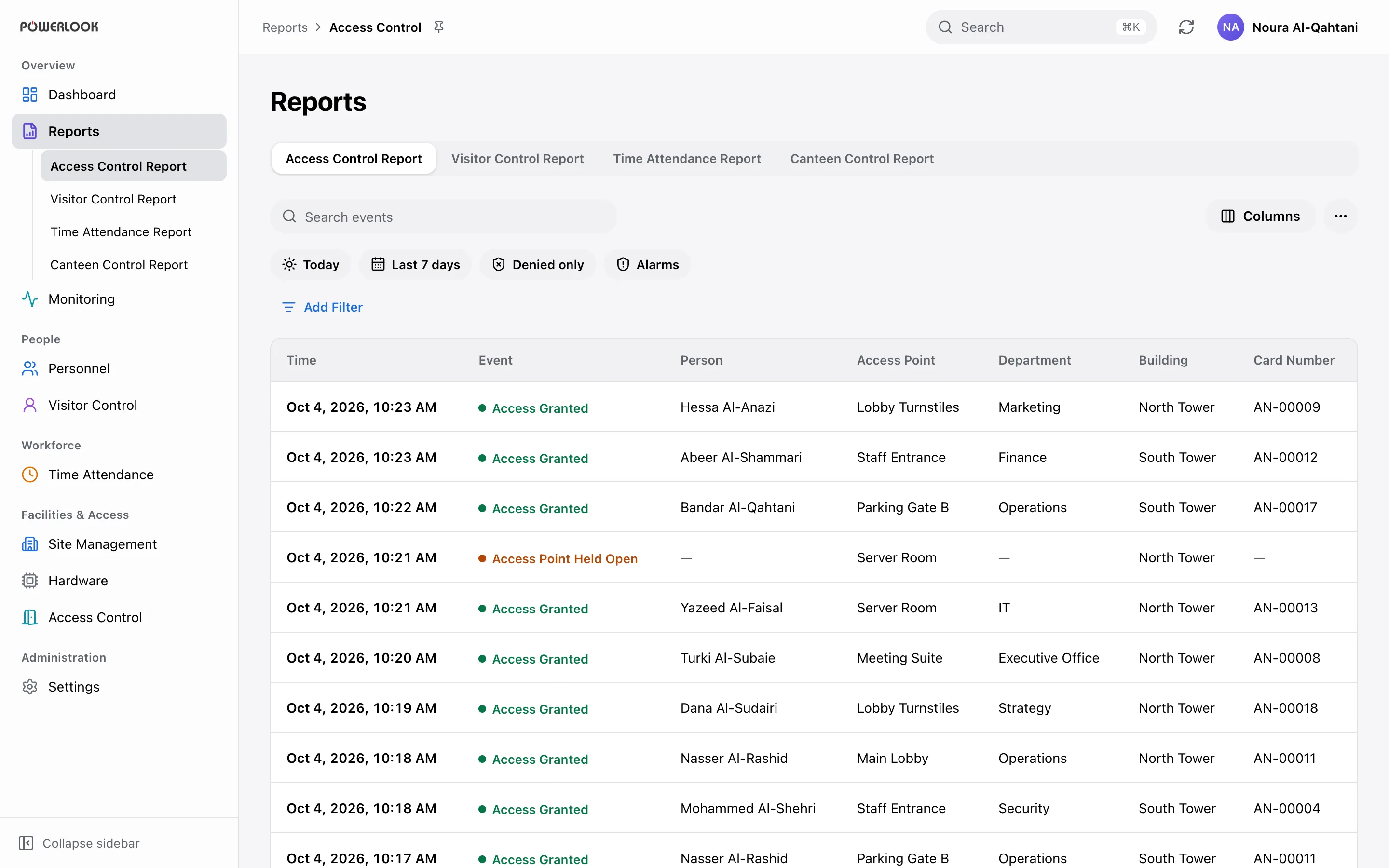The width and height of the screenshot is (1389, 868).
Task: Click person Hessa Al-Anazi
Action: [x=727, y=407]
